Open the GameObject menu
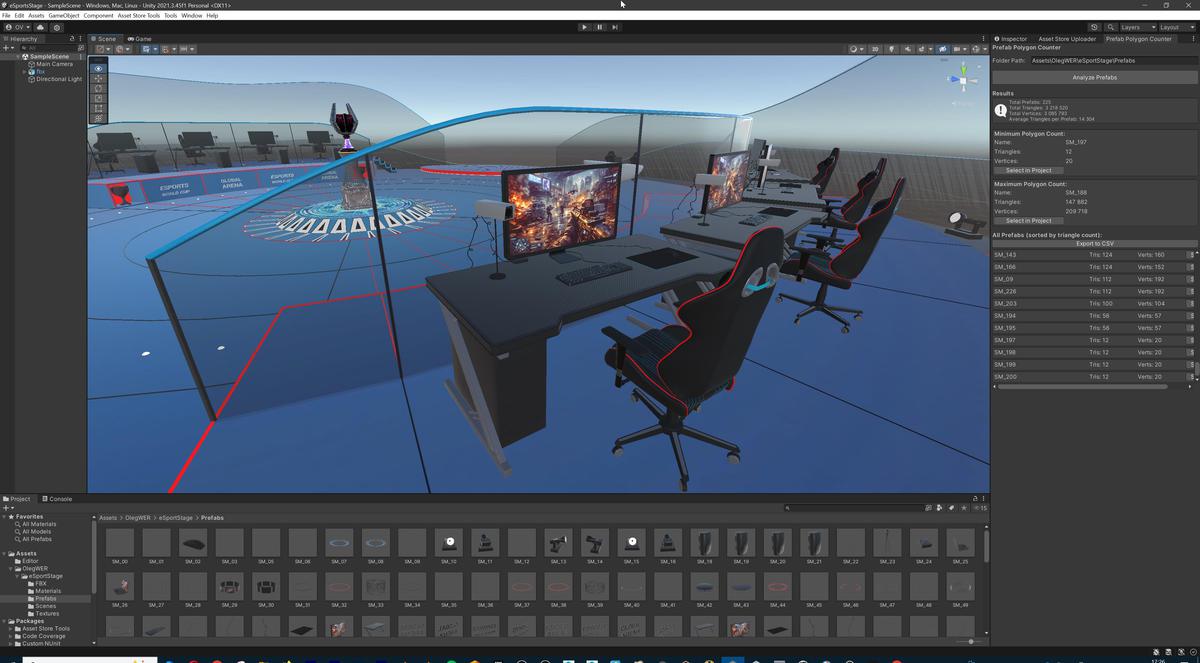This screenshot has width=1200, height=663. [x=62, y=15]
